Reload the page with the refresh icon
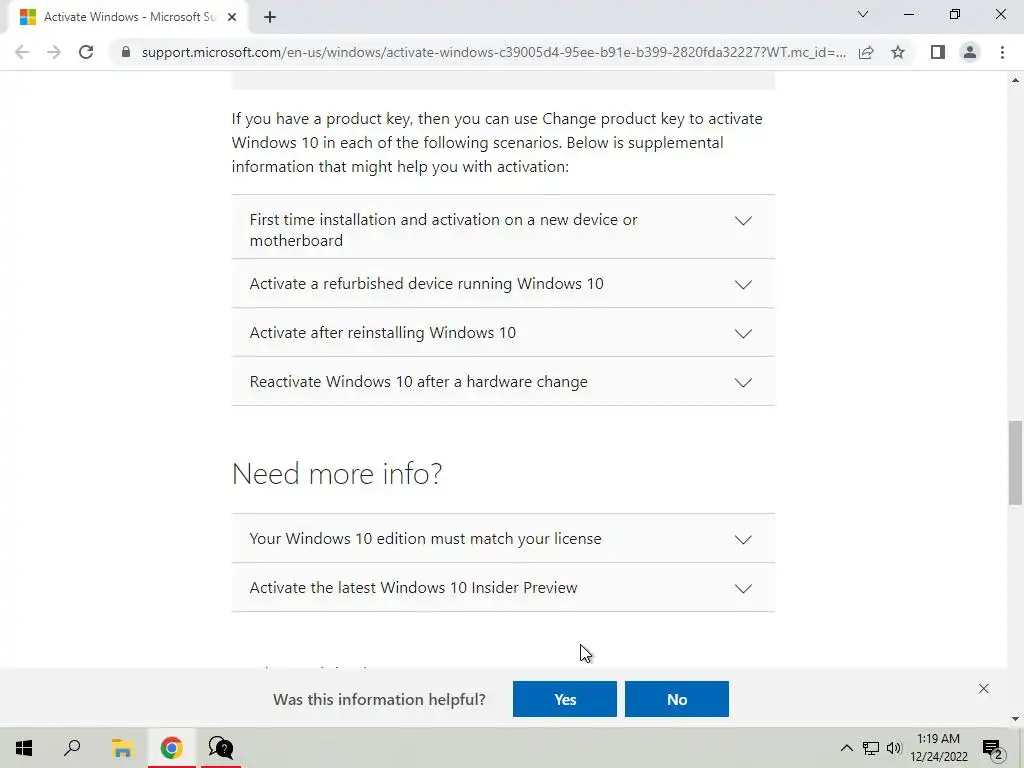Viewport: 1024px width, 768px height. (86, 52)
